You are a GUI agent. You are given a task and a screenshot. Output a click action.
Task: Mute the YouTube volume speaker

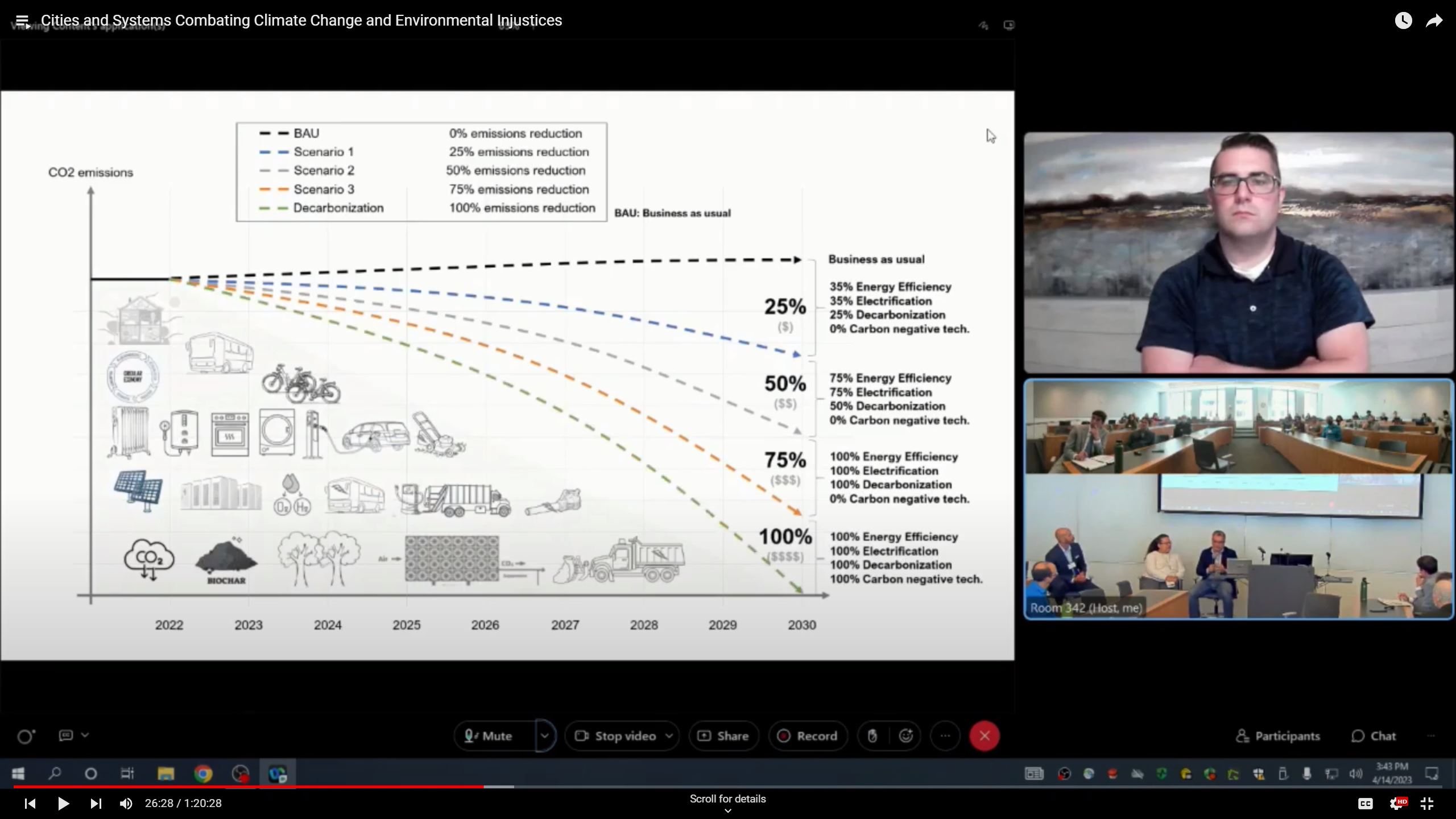point(126,803)
